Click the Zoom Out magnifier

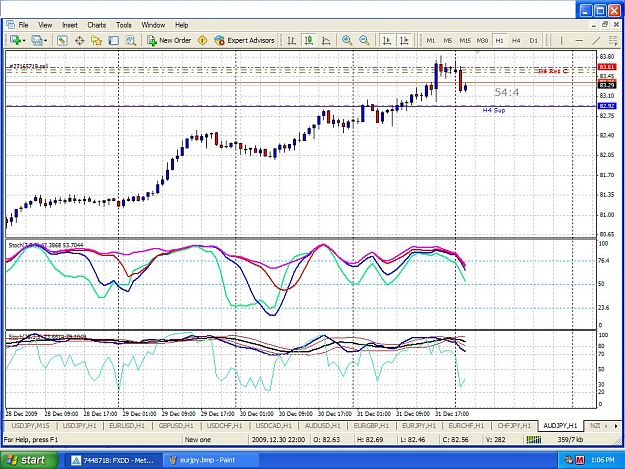364,40
